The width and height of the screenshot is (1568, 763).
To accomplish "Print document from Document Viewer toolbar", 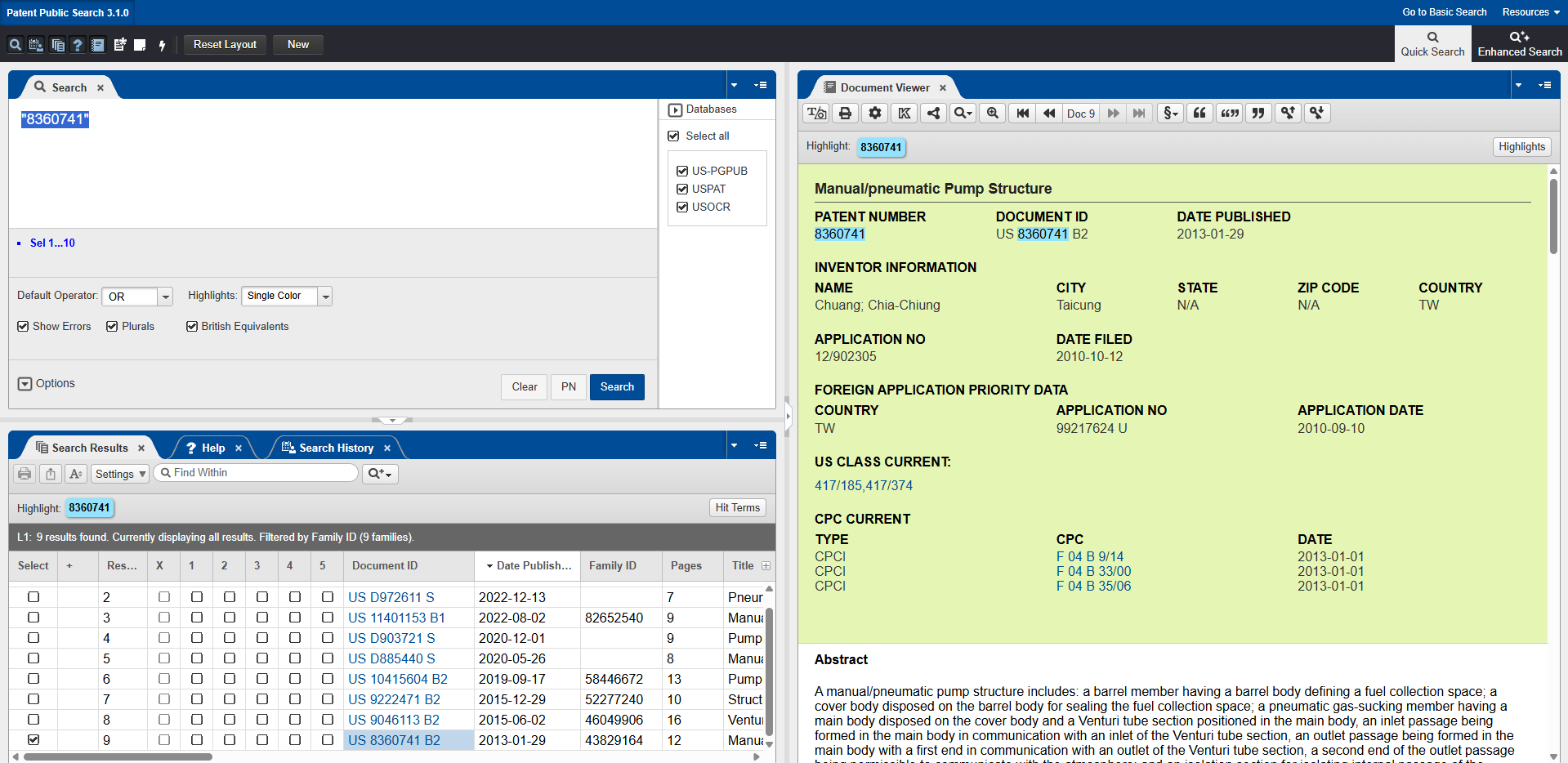I will pyautogui.click(x=846, y=114).
